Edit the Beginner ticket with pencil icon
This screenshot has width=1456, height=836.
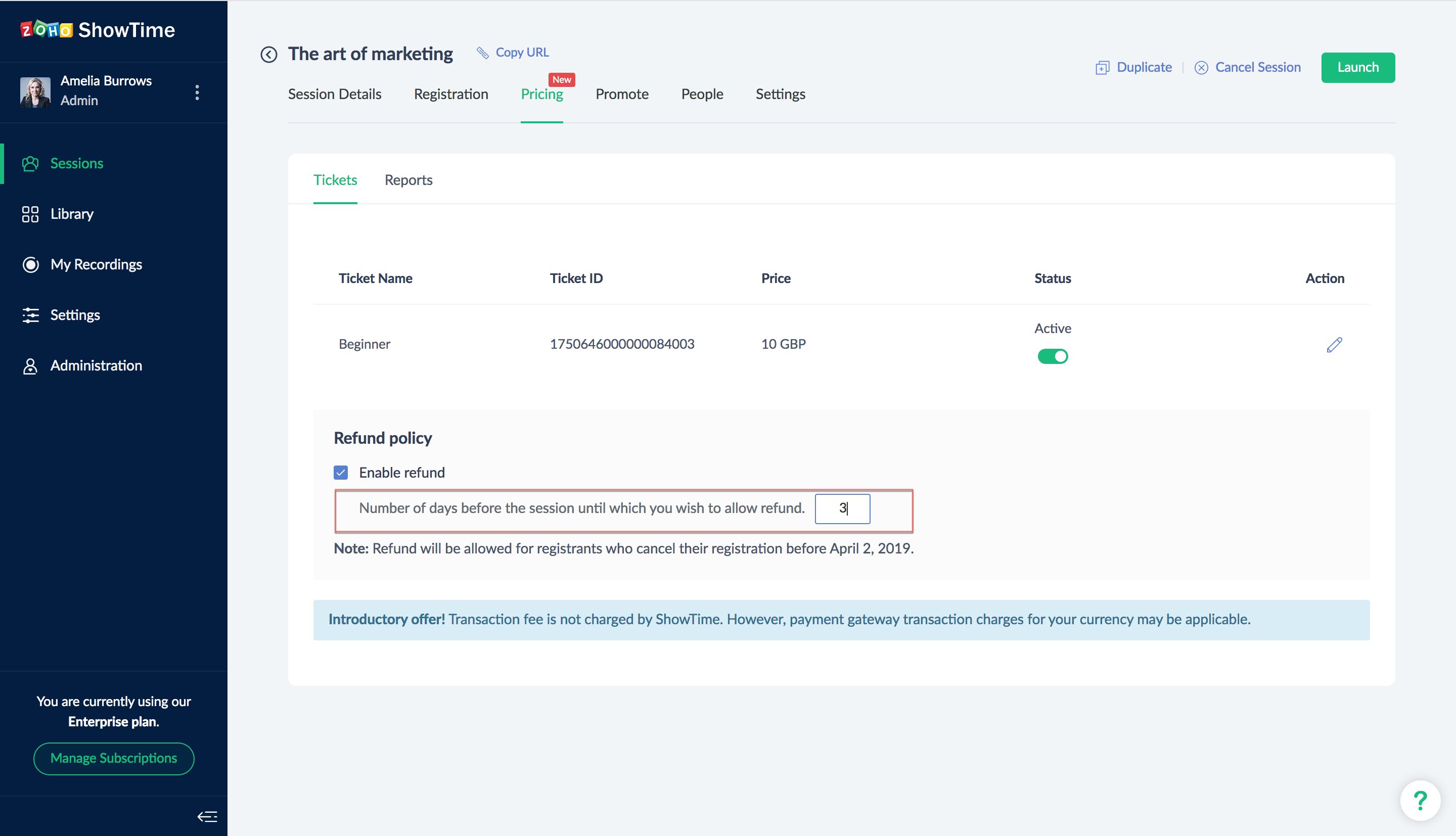pos(1334,345)
